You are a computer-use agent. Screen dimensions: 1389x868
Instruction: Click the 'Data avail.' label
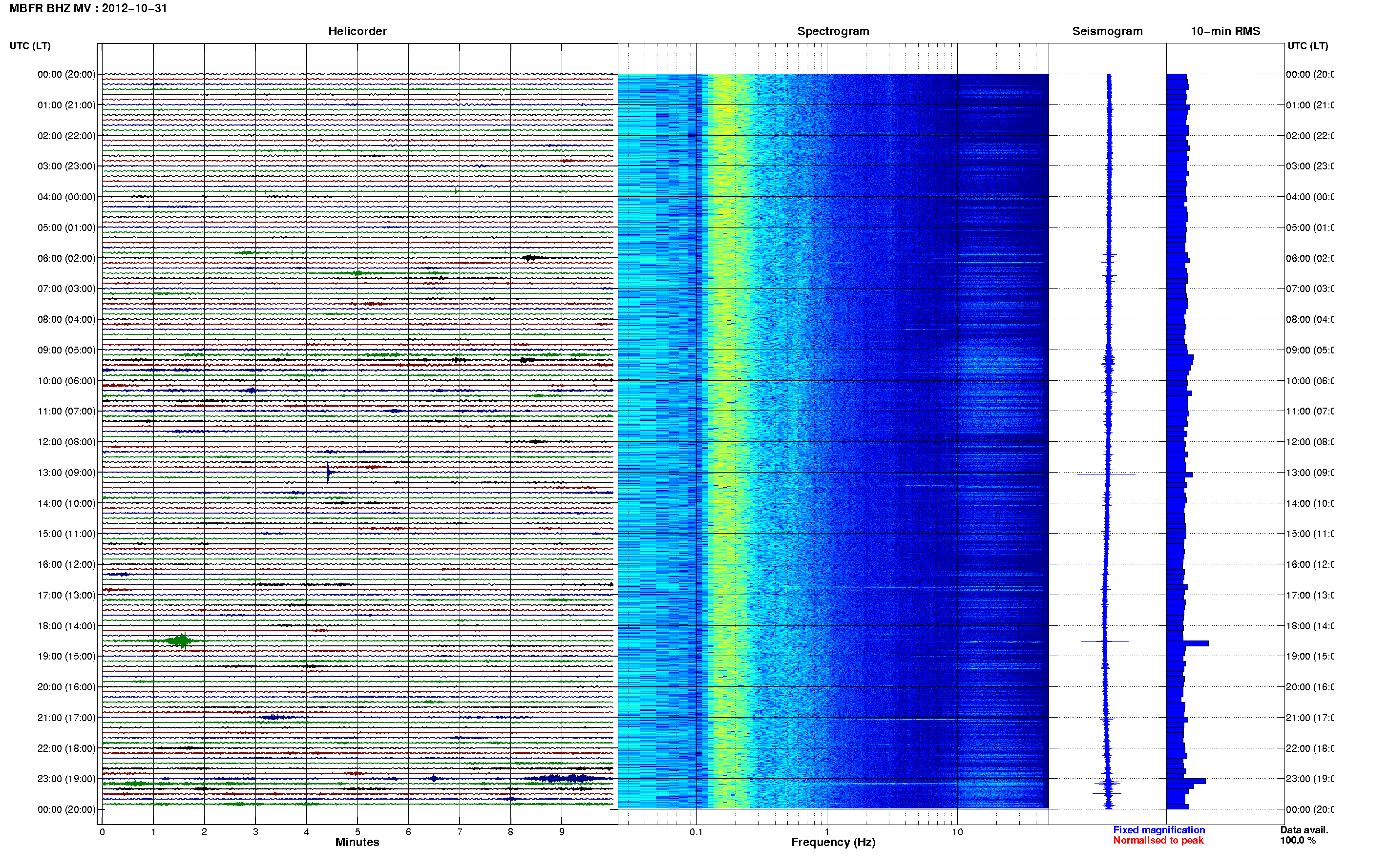click(x=1304, y=829)
